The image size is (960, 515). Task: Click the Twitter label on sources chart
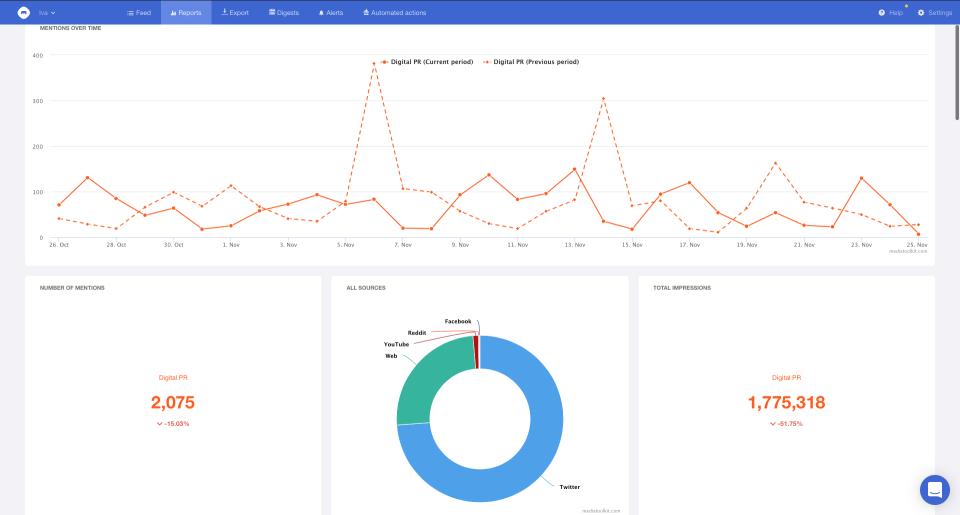coord(569,487)
